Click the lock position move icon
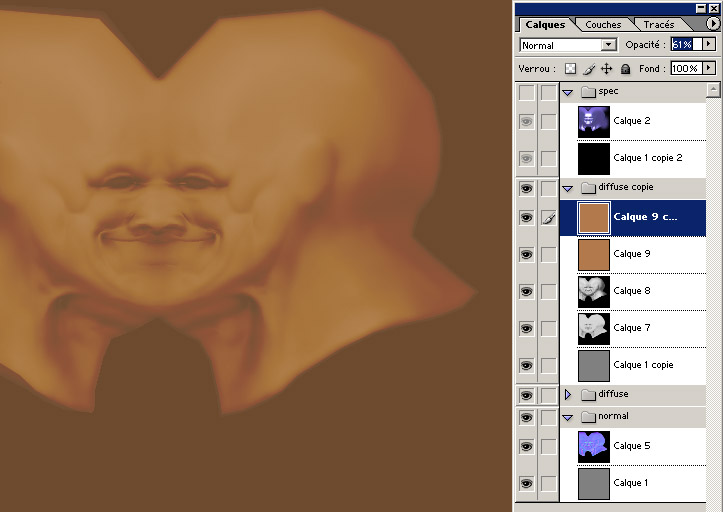 pyautogui.click(x=607, y=69)
